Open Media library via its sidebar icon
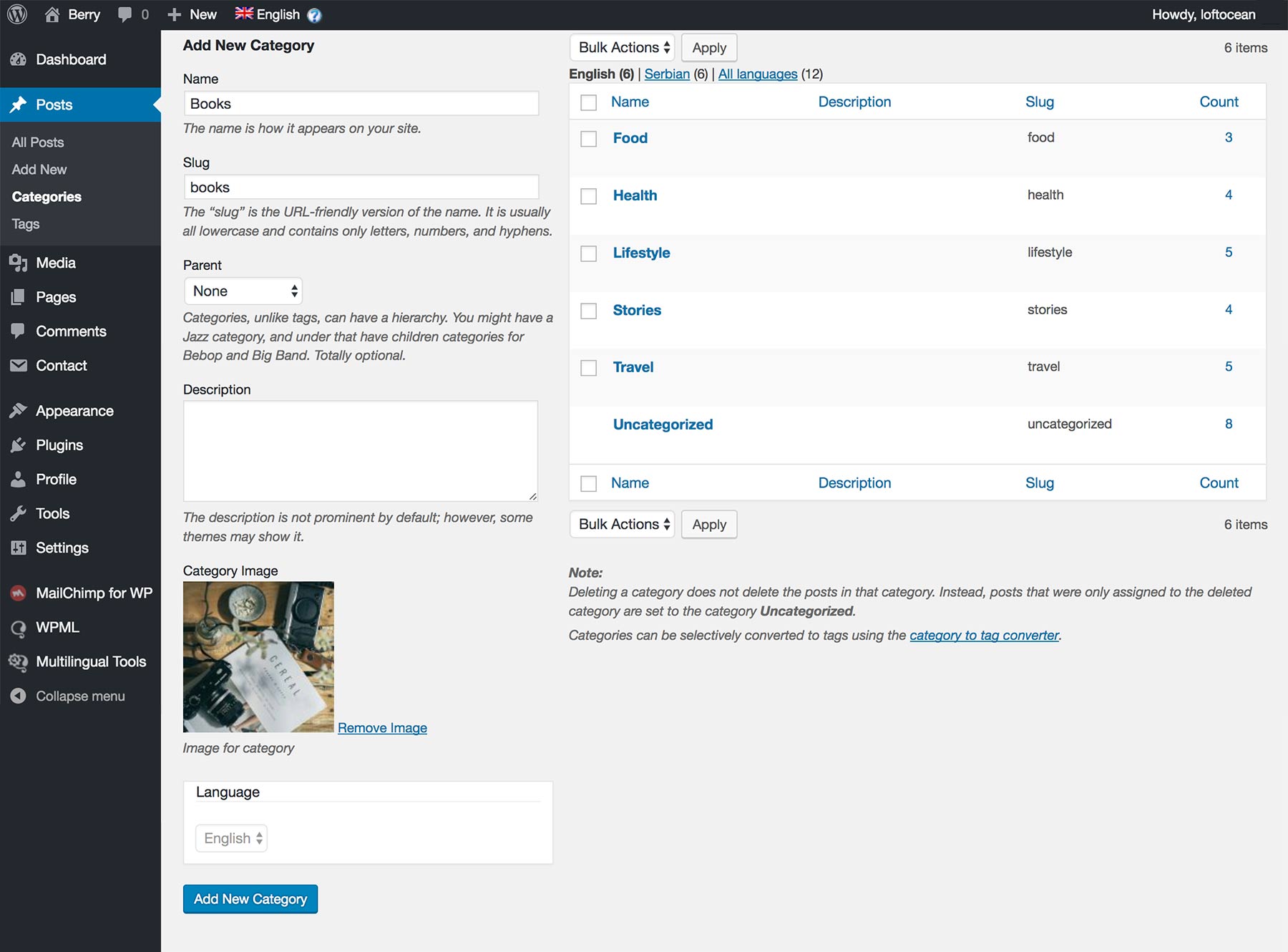Screen dimensions: 1288x952 (x=19, y=263)
